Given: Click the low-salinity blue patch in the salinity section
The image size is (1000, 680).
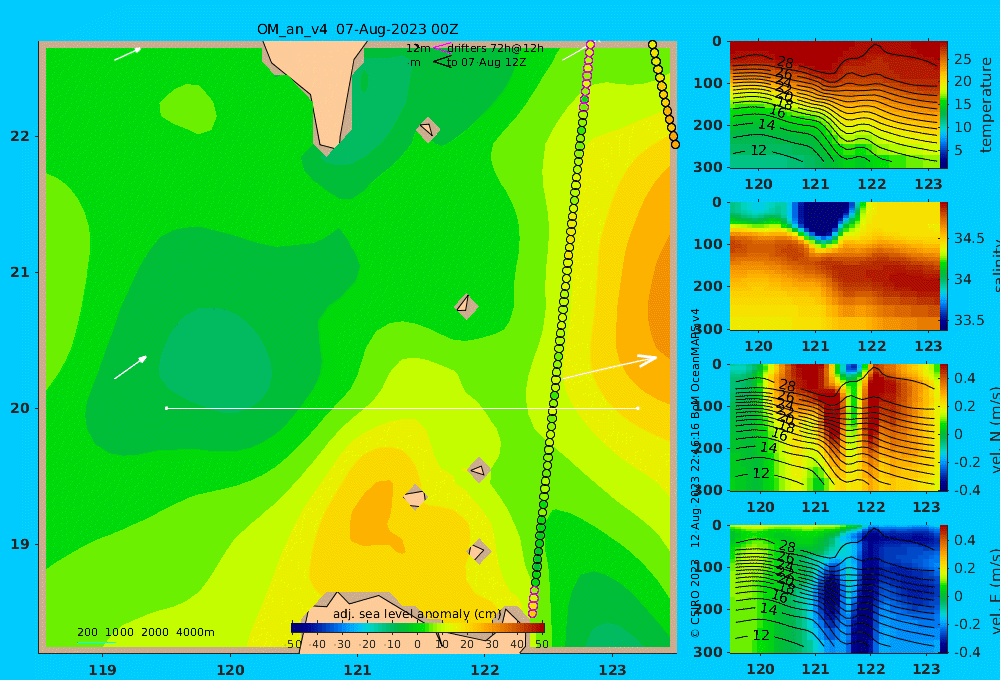Looking at the screenshot, I should click(823, 221).
